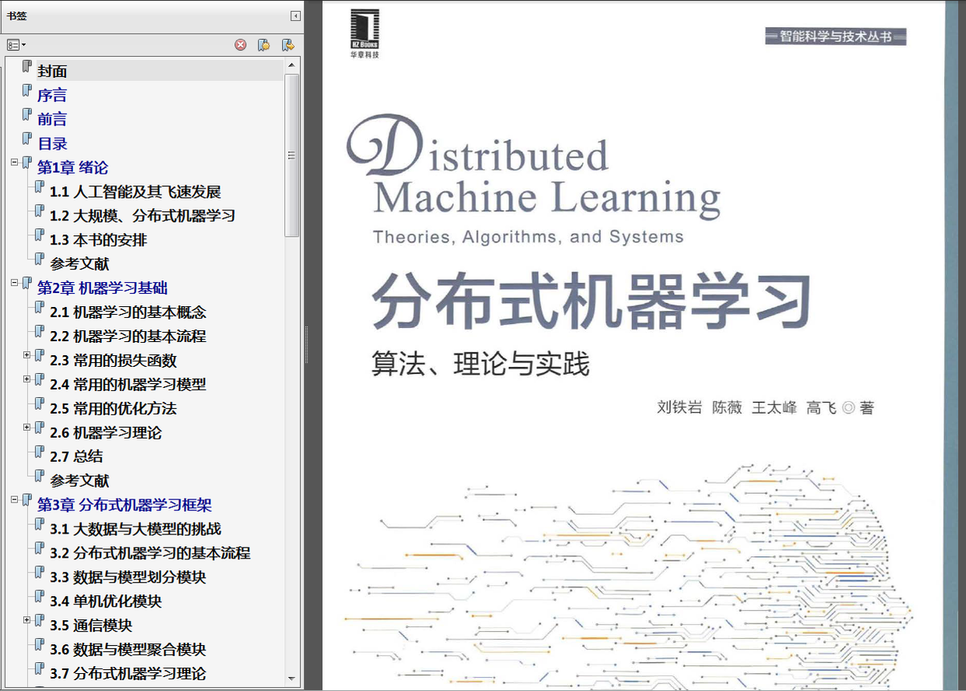Click the bookmarks scrollbar up arrow
966x691 pixels.
pos(292,65)
